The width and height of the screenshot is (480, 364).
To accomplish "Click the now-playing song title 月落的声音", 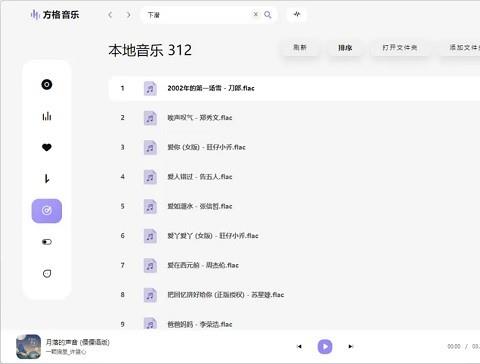I will (x=78, y=342).
